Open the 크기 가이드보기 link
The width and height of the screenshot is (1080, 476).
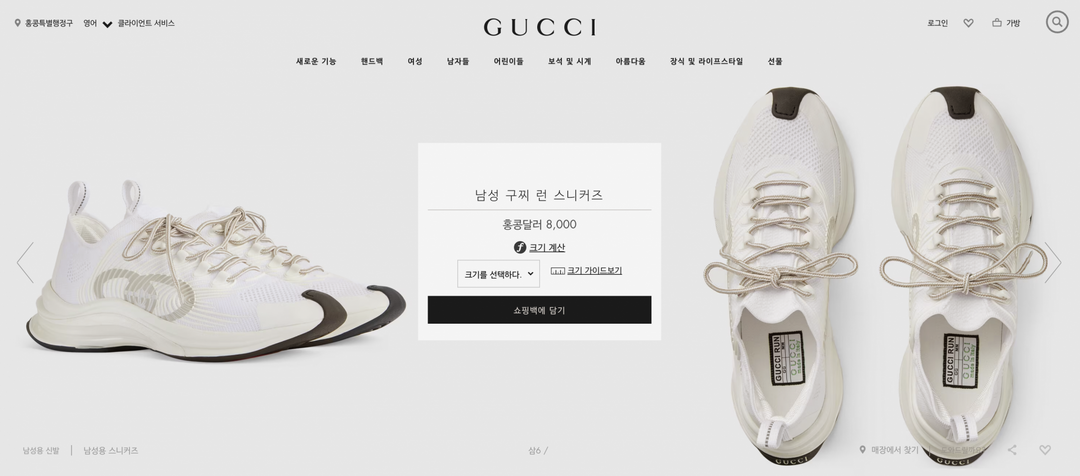tap(594, 271)
